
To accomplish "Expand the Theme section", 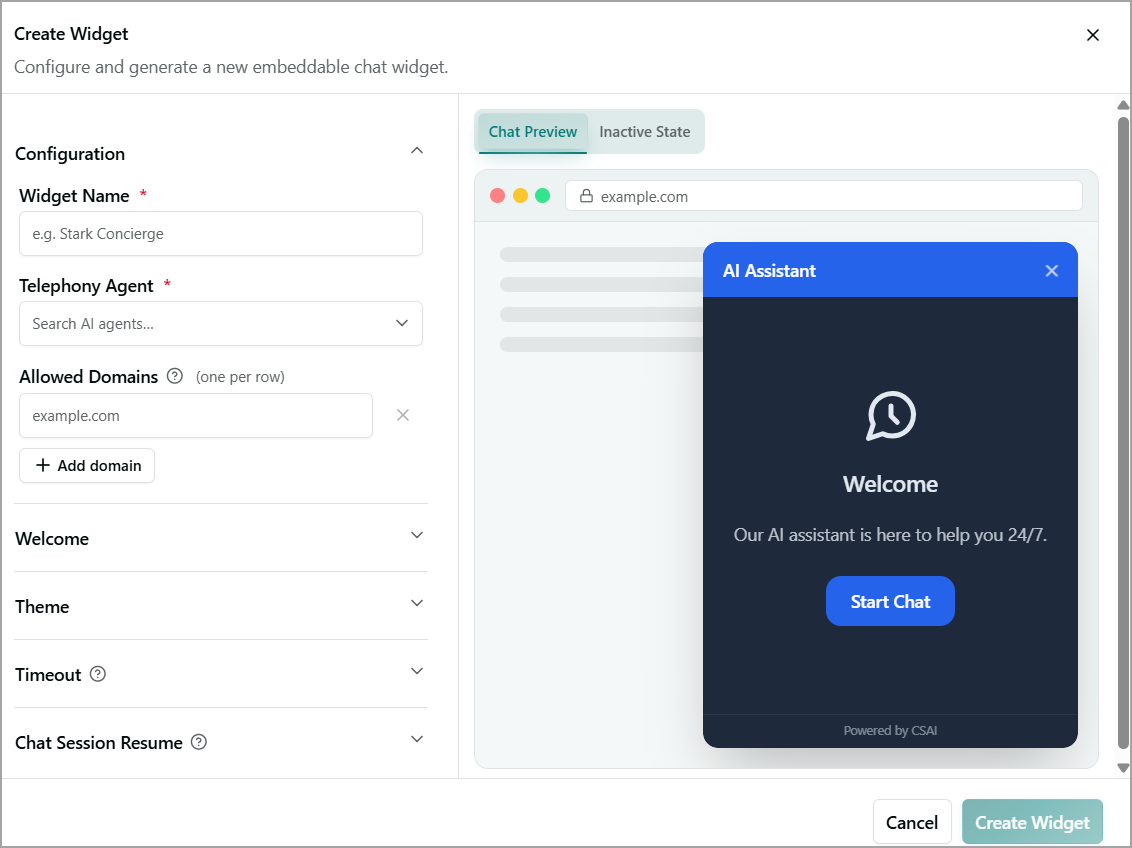I will point(221,606).
